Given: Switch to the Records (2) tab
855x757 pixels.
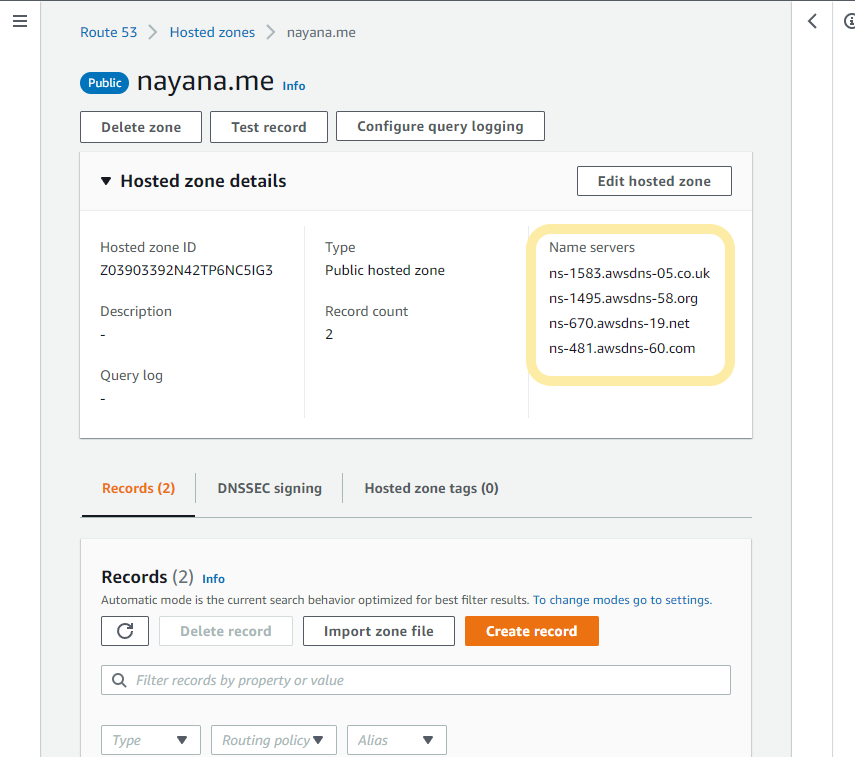Looking at the screenshot, I should click(139, 488).
